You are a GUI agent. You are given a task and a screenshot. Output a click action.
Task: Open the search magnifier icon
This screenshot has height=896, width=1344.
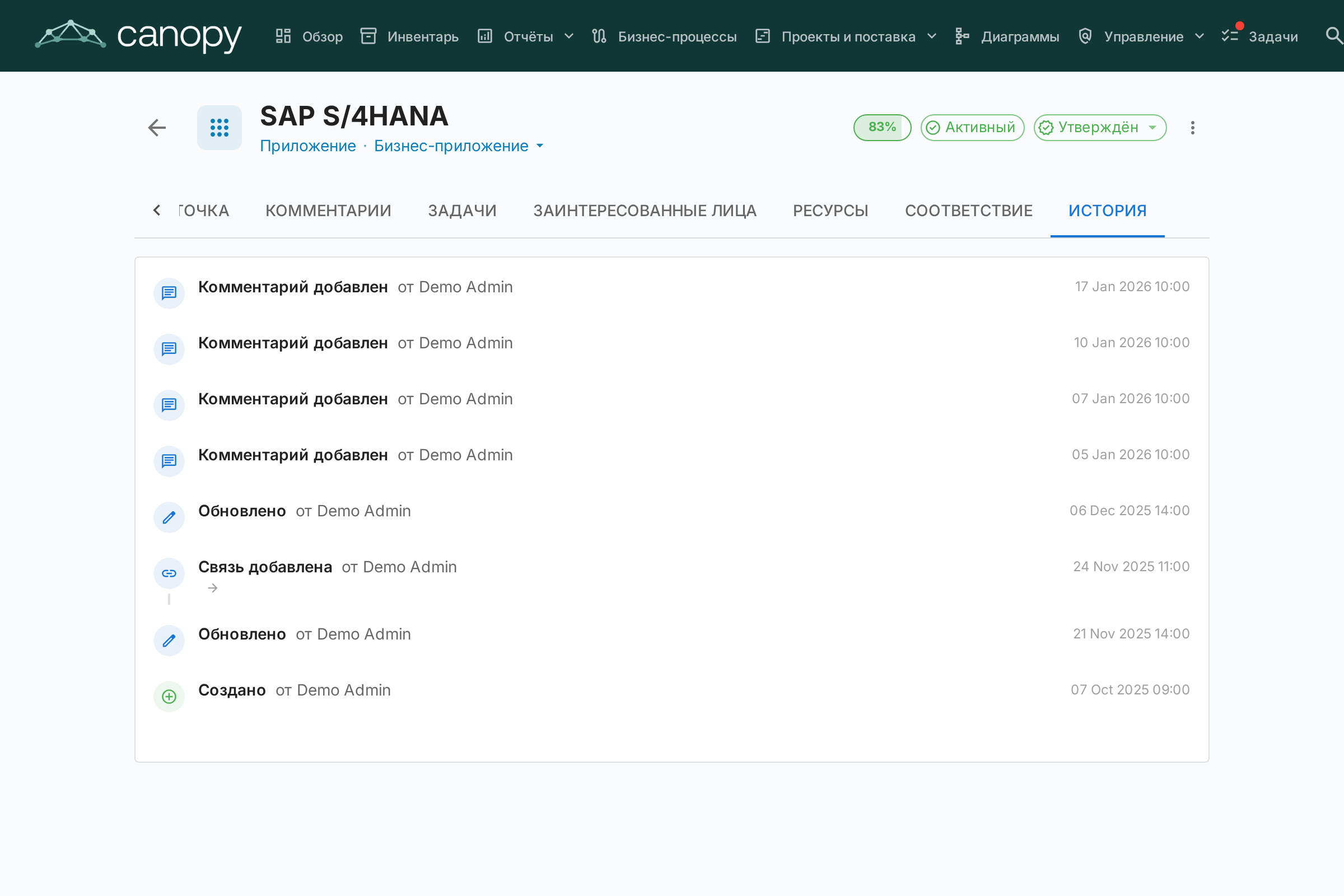1334,35
